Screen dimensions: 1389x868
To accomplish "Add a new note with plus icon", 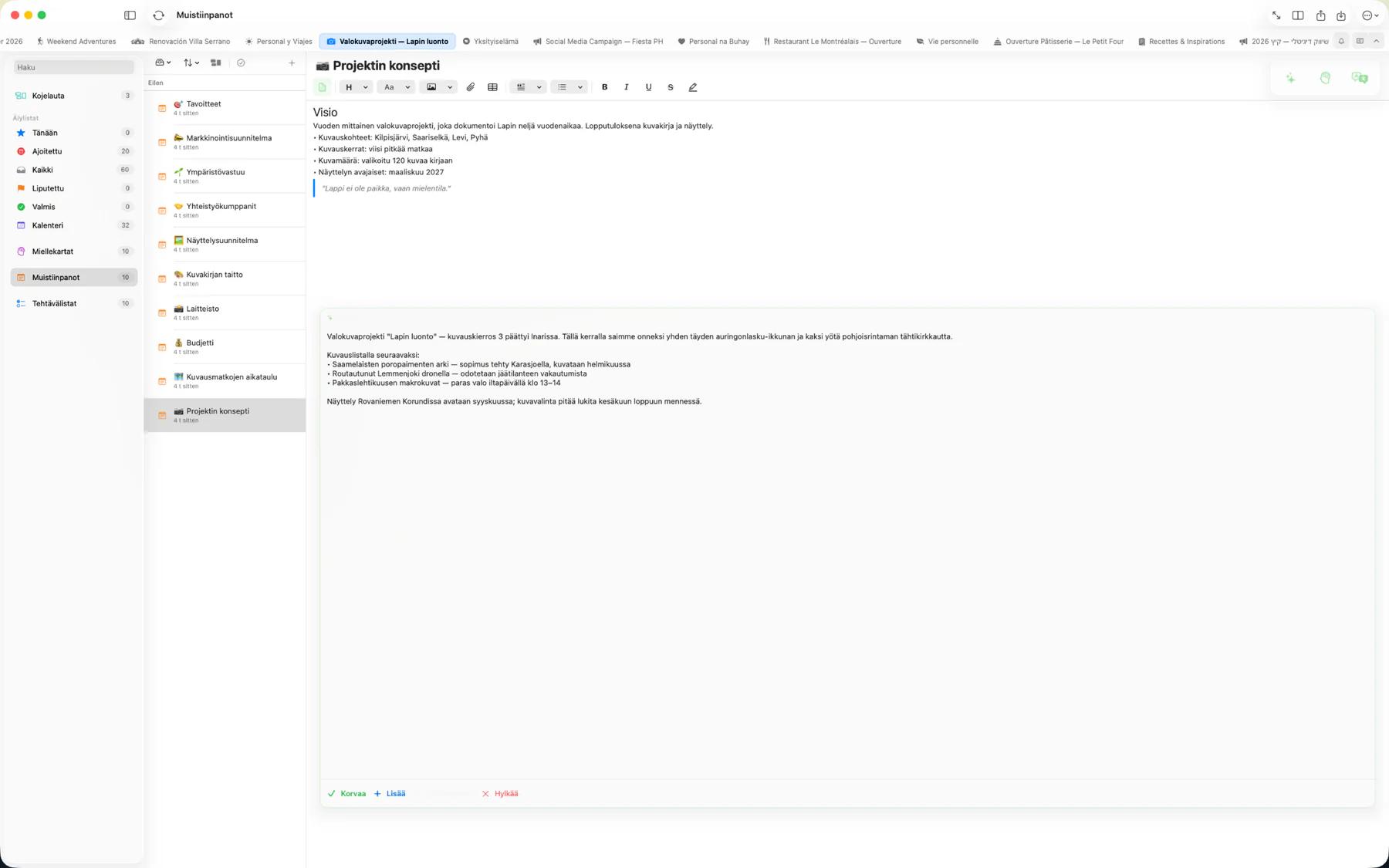I will pos(292,62).
